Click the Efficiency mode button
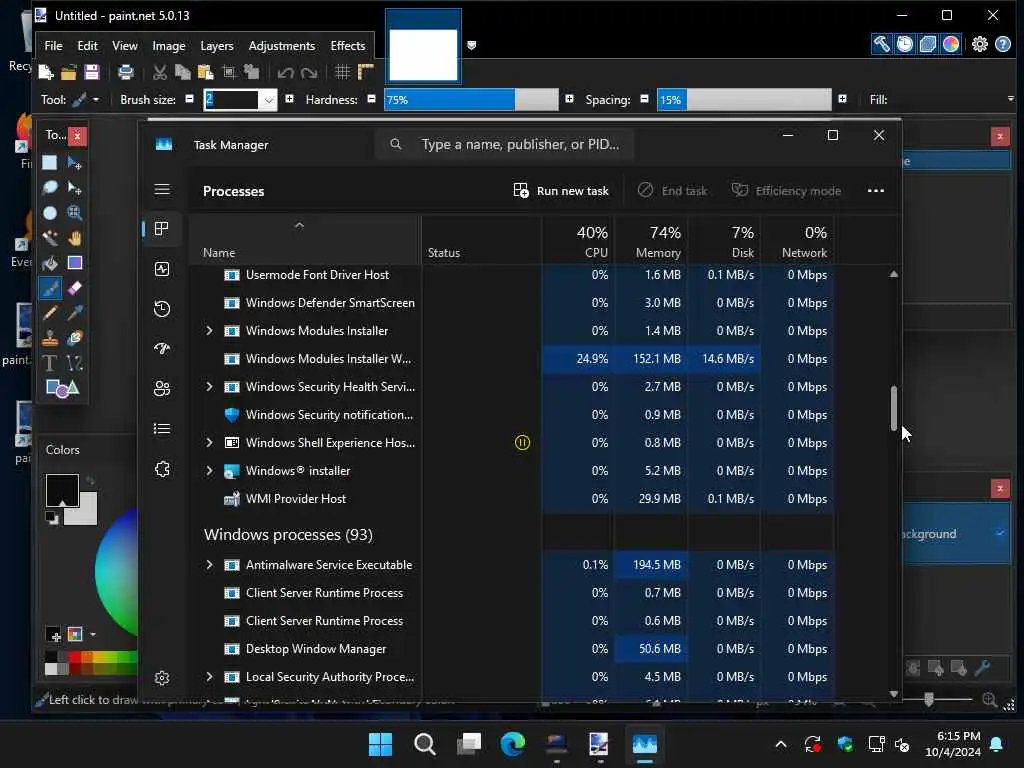Screen dimensions: 1024x768 (786, 191)
